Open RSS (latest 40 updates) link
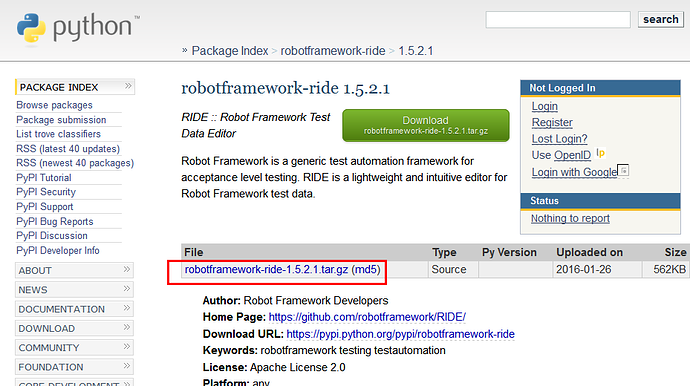This screenshot has height=386, width=690. (68, 149)
